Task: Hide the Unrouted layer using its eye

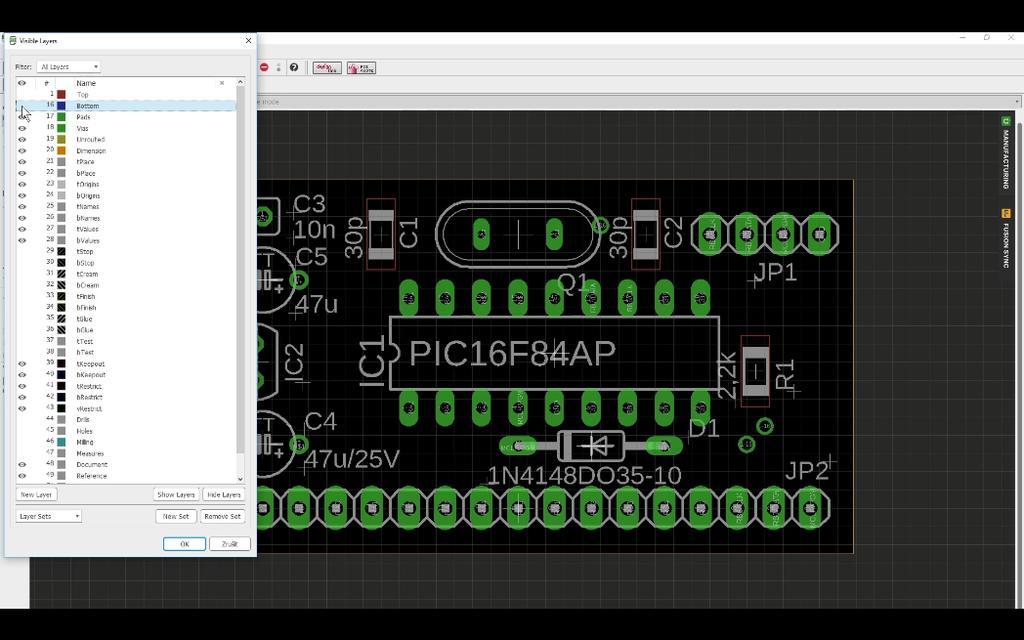Action: pyautogui.click(x=22, y=140)
